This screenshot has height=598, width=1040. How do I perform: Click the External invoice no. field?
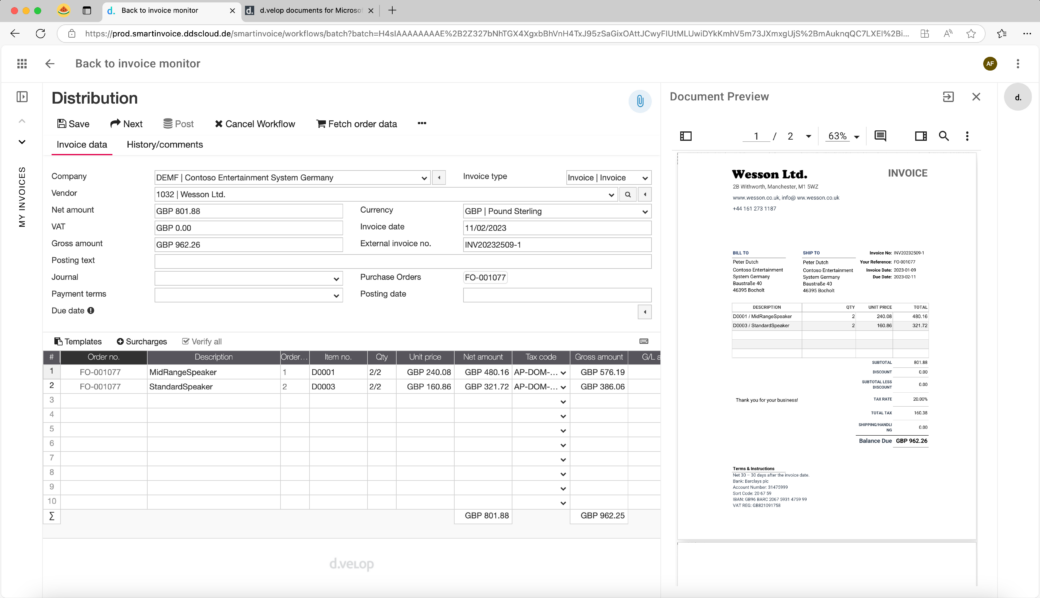[x=557, y=245]
